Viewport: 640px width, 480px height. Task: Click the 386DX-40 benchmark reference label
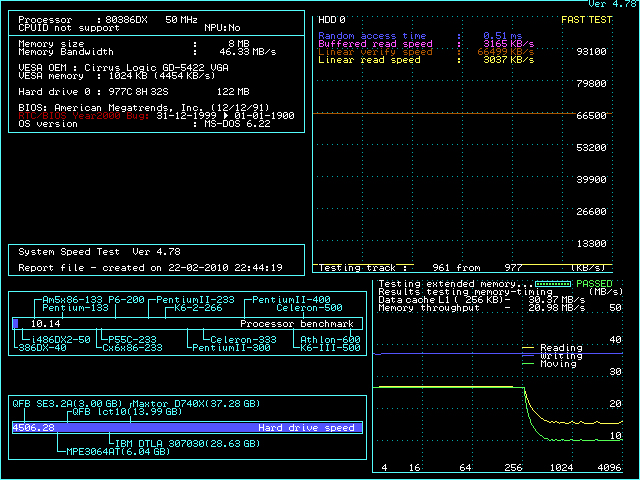coord(43,347)
